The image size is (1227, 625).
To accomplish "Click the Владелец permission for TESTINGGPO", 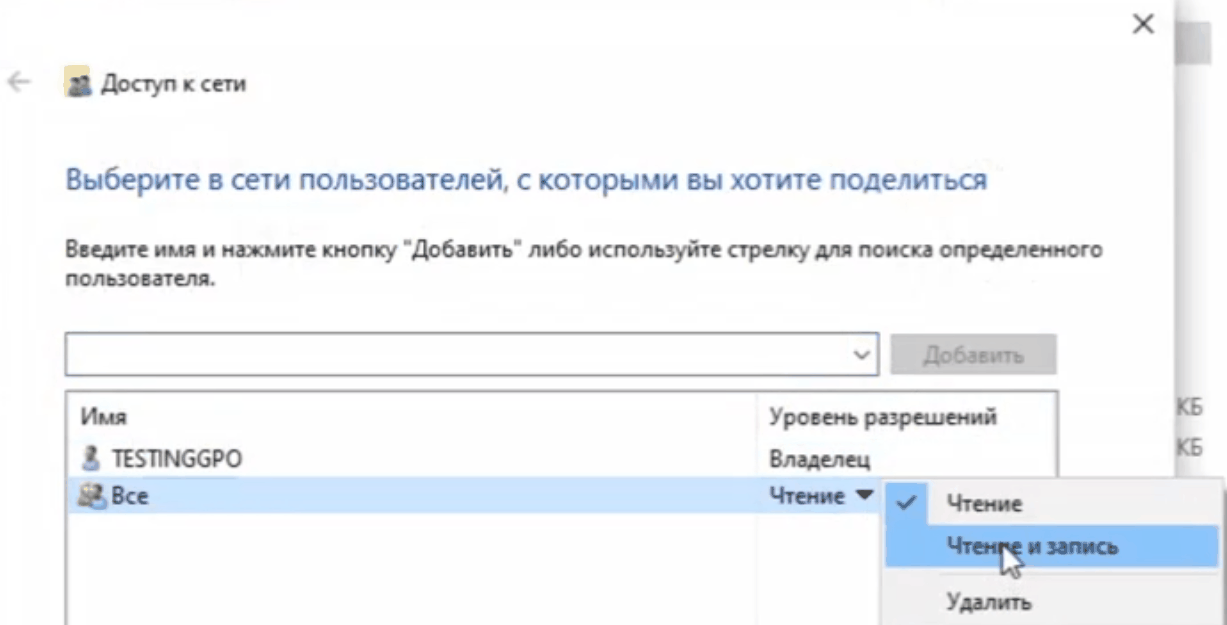I will (819, 459).
